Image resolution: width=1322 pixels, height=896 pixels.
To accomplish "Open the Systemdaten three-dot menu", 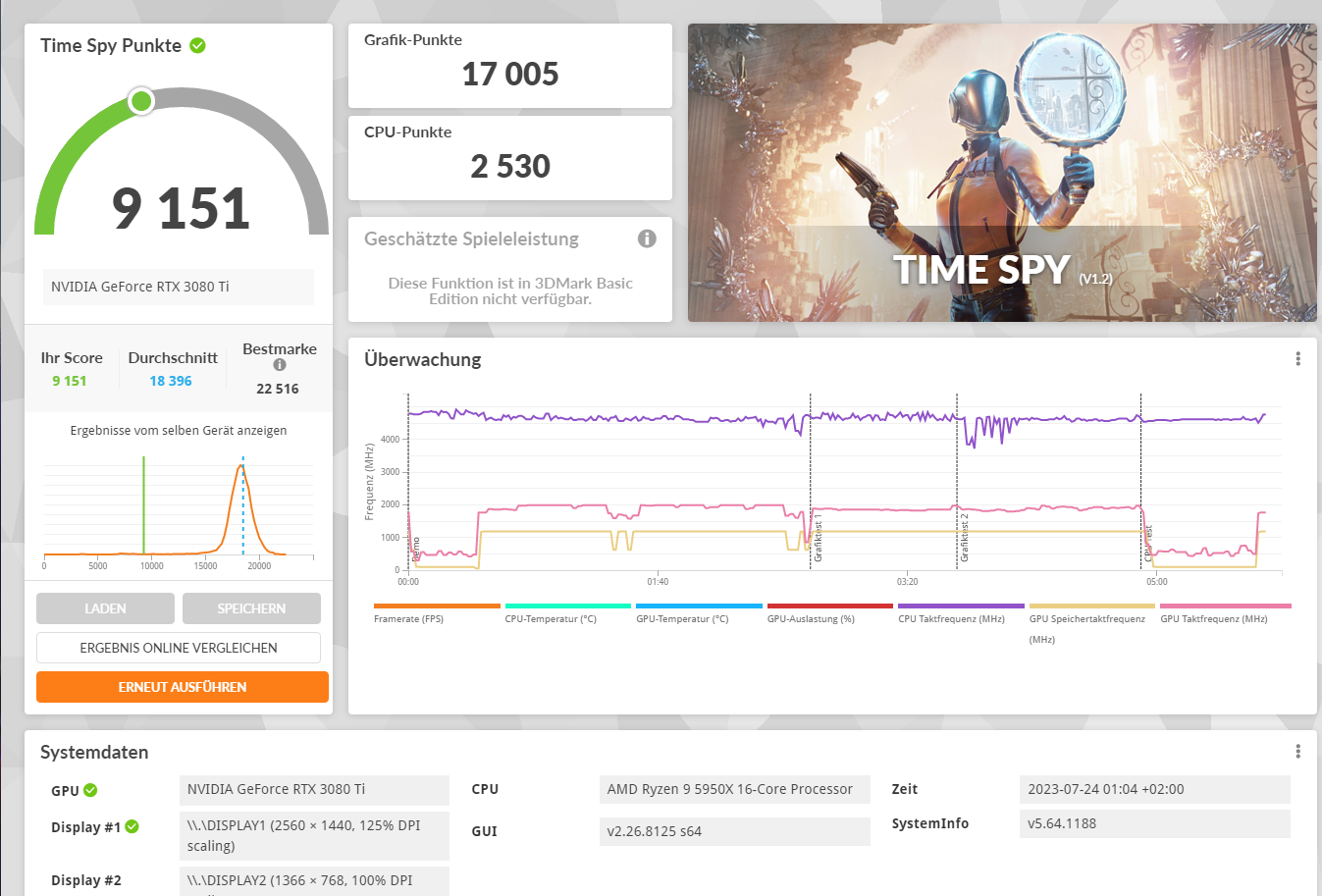I will (1297, 752).
